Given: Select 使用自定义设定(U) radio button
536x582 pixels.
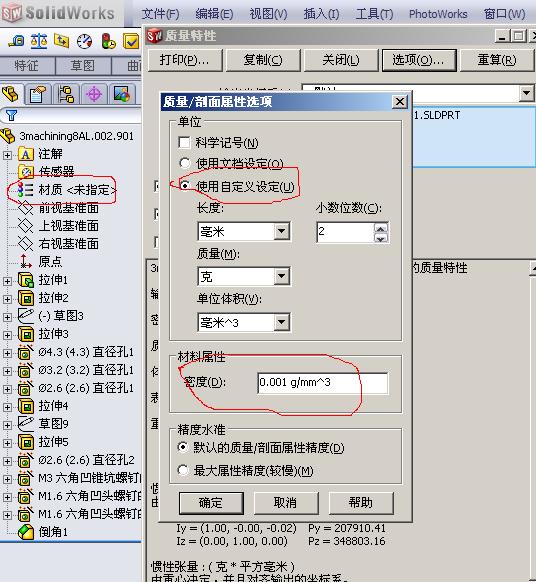Looking at the screenshot, I should point(184,186).
